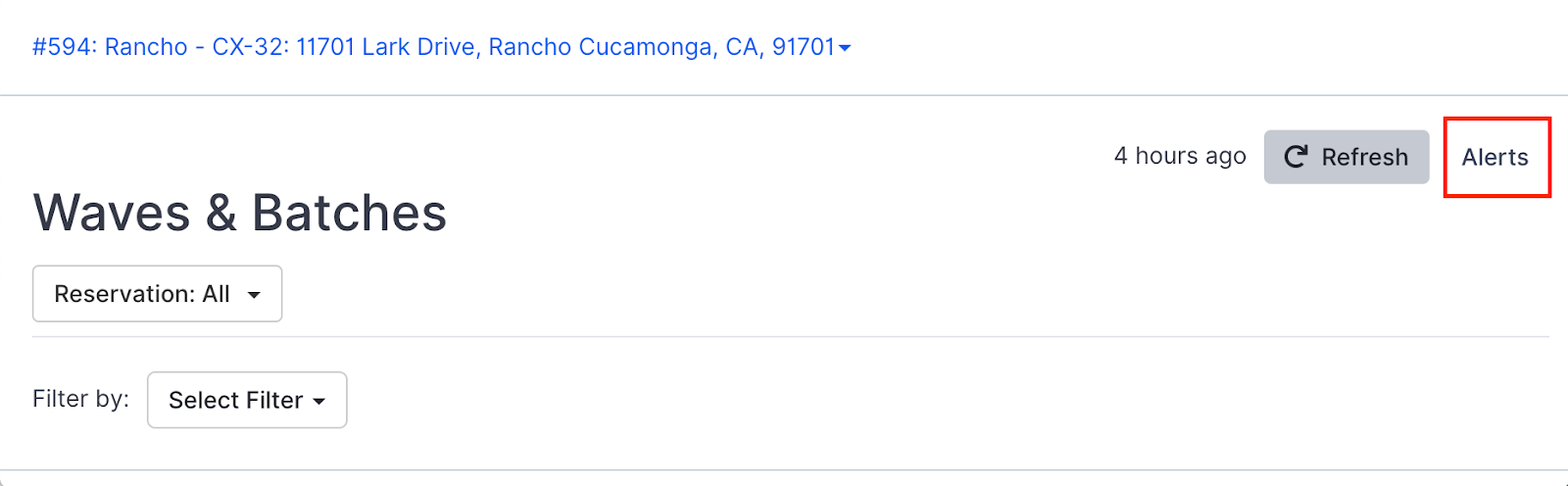Screen dimensions: 1568x486
Task: Click the word Refresh on the gray button
Action: click(1364, 157)
